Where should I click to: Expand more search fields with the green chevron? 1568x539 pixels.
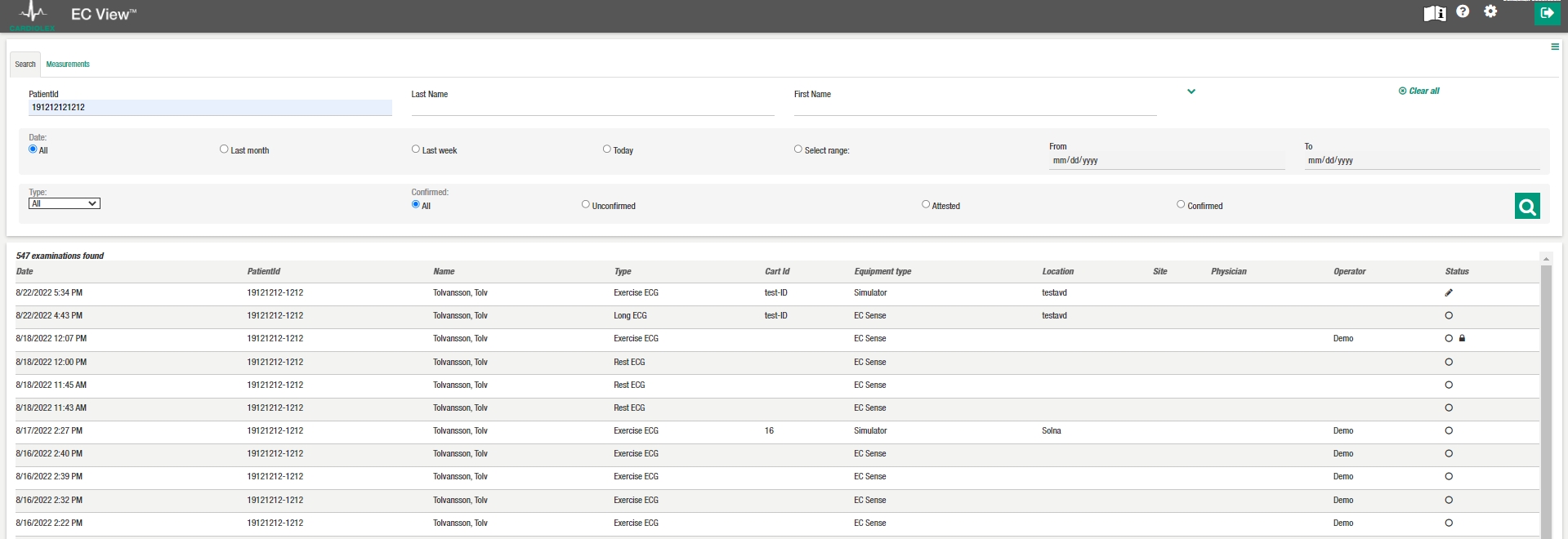[x=1191, y=91]
